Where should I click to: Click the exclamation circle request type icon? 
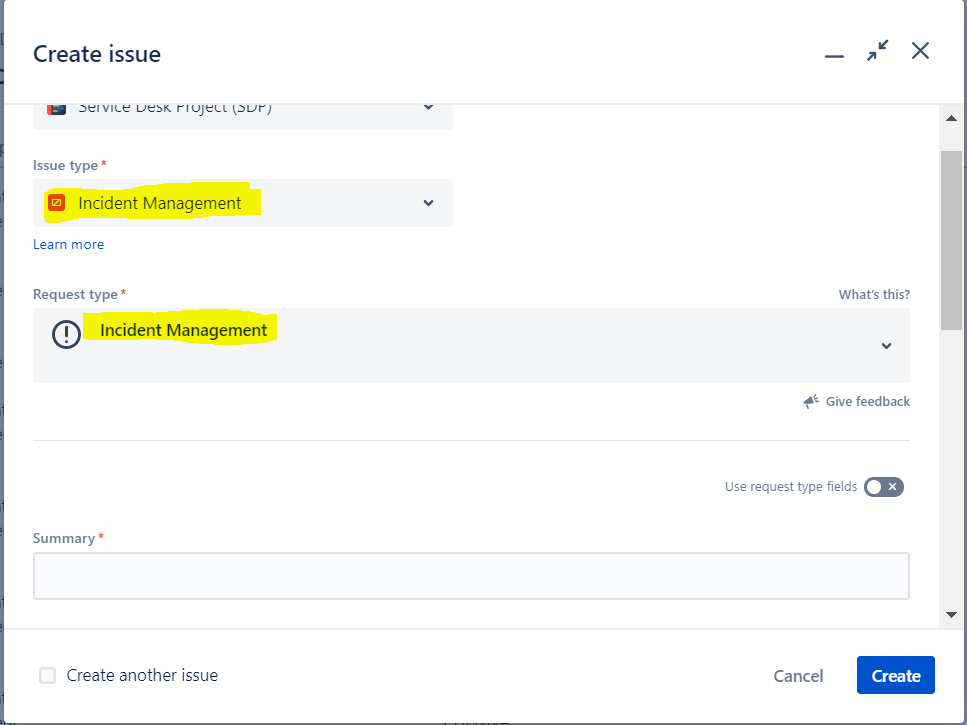[66, 334]
